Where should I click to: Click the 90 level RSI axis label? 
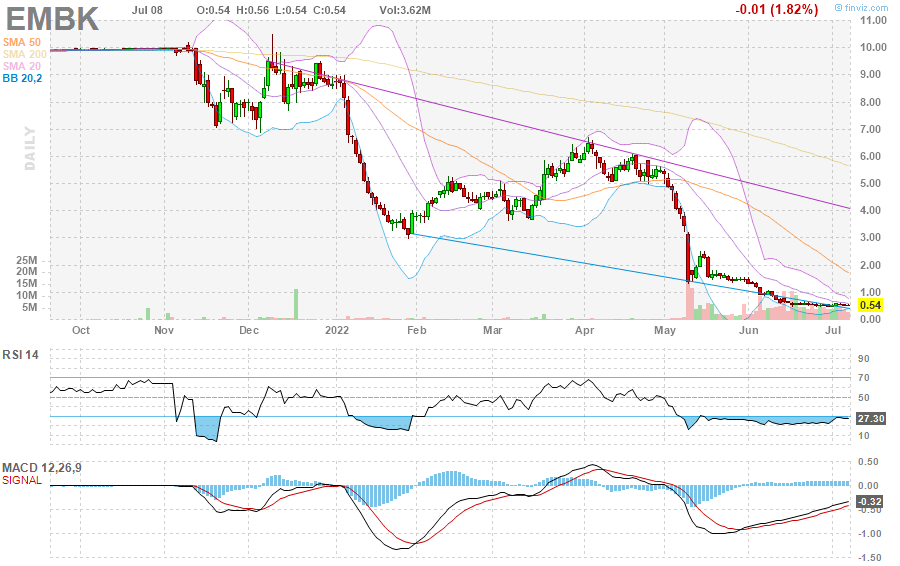pos(863,359)
